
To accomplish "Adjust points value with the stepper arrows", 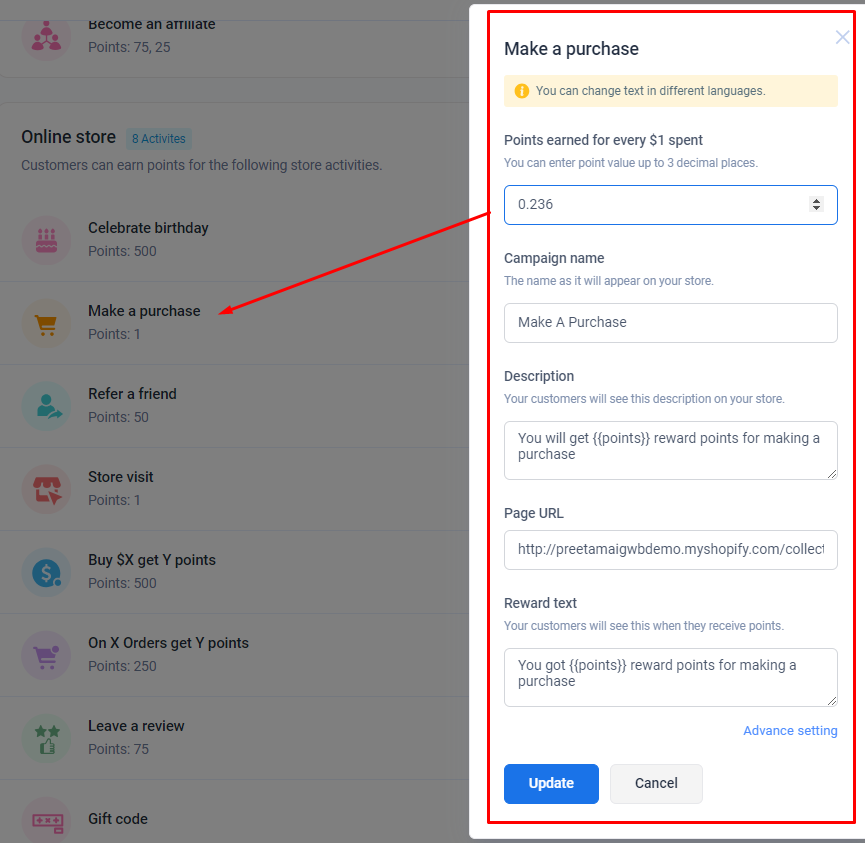I will [816, 204].
